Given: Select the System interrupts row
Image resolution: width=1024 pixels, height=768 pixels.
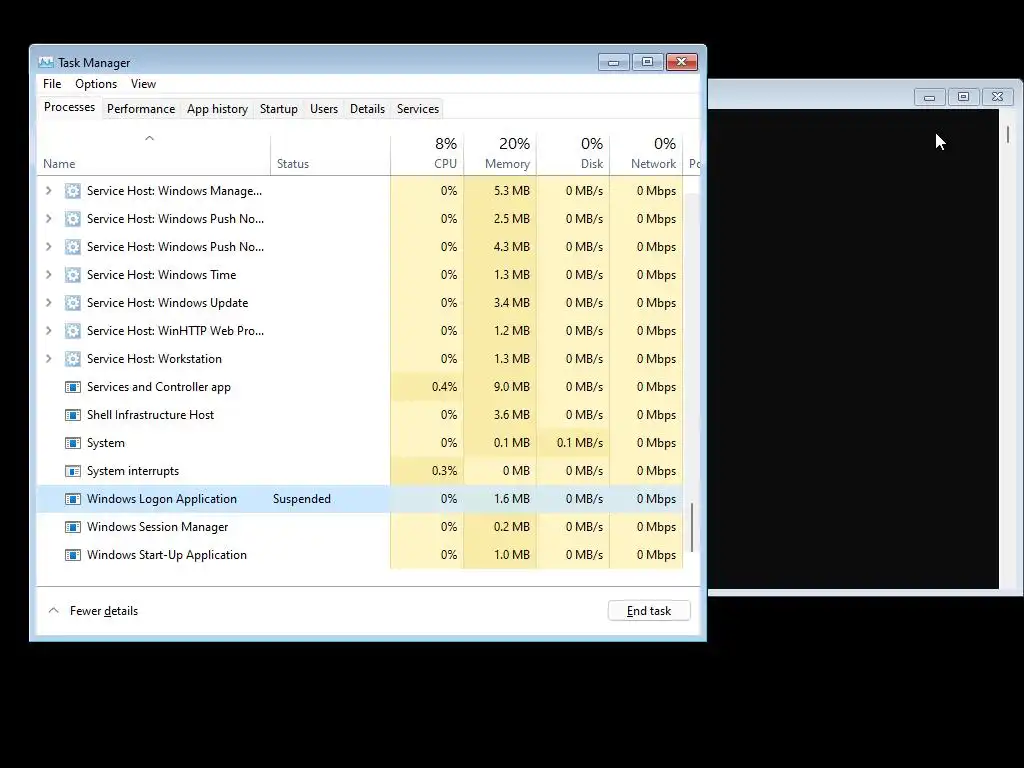Looking at the screenshot, I should pyautogui.click(x=360, y=471).
